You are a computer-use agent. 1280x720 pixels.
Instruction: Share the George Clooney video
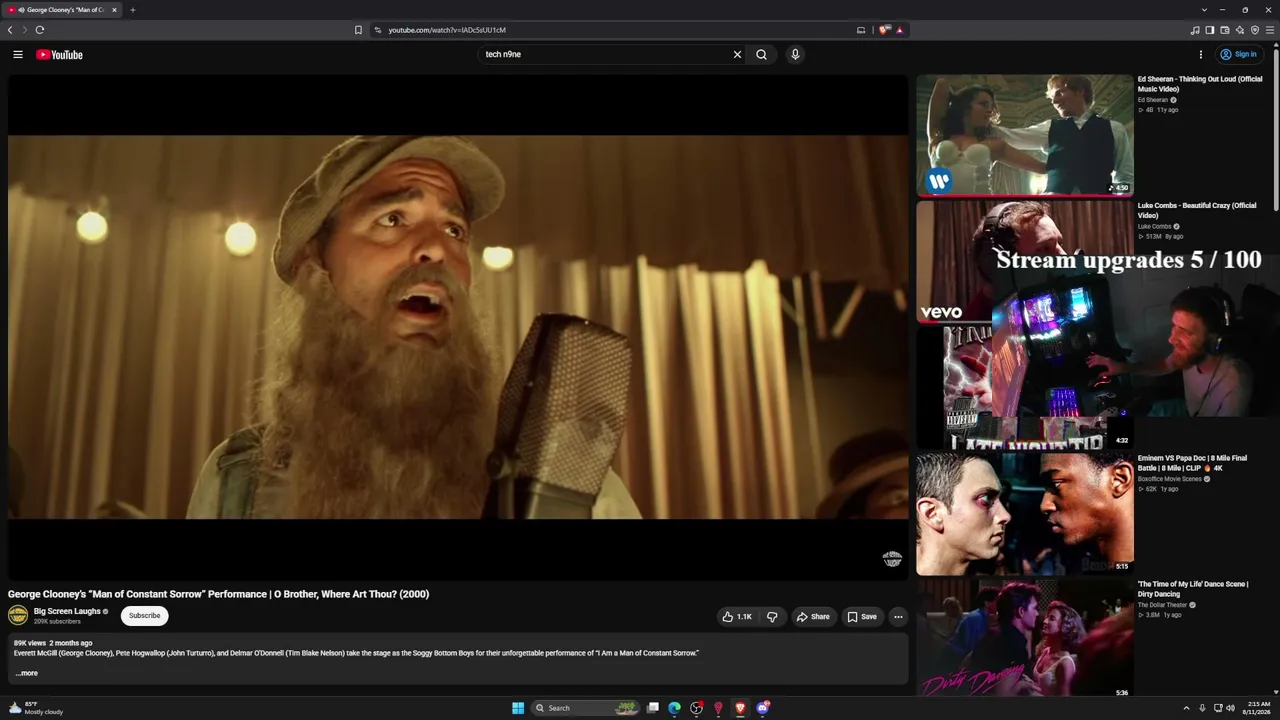click(x=812, y=617)
